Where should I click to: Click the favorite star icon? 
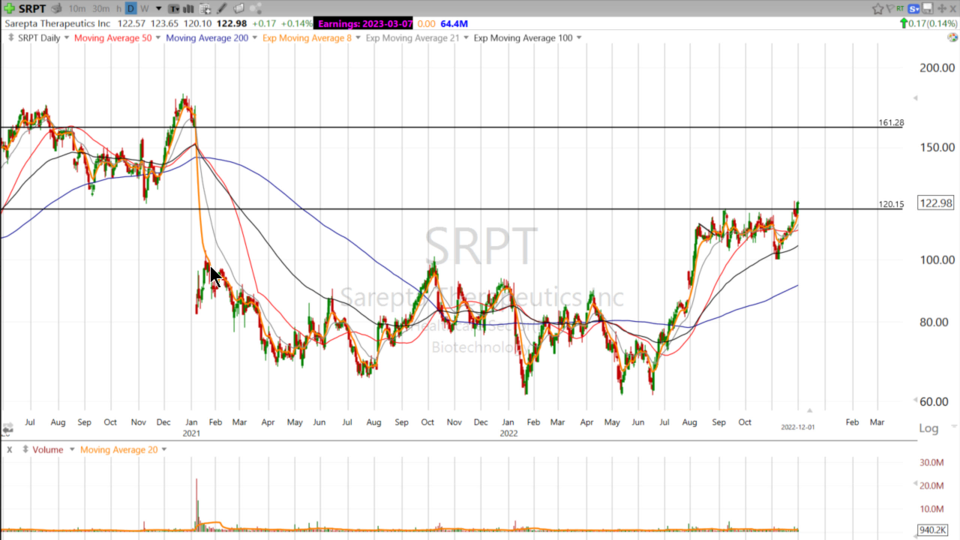click(877, 9)
